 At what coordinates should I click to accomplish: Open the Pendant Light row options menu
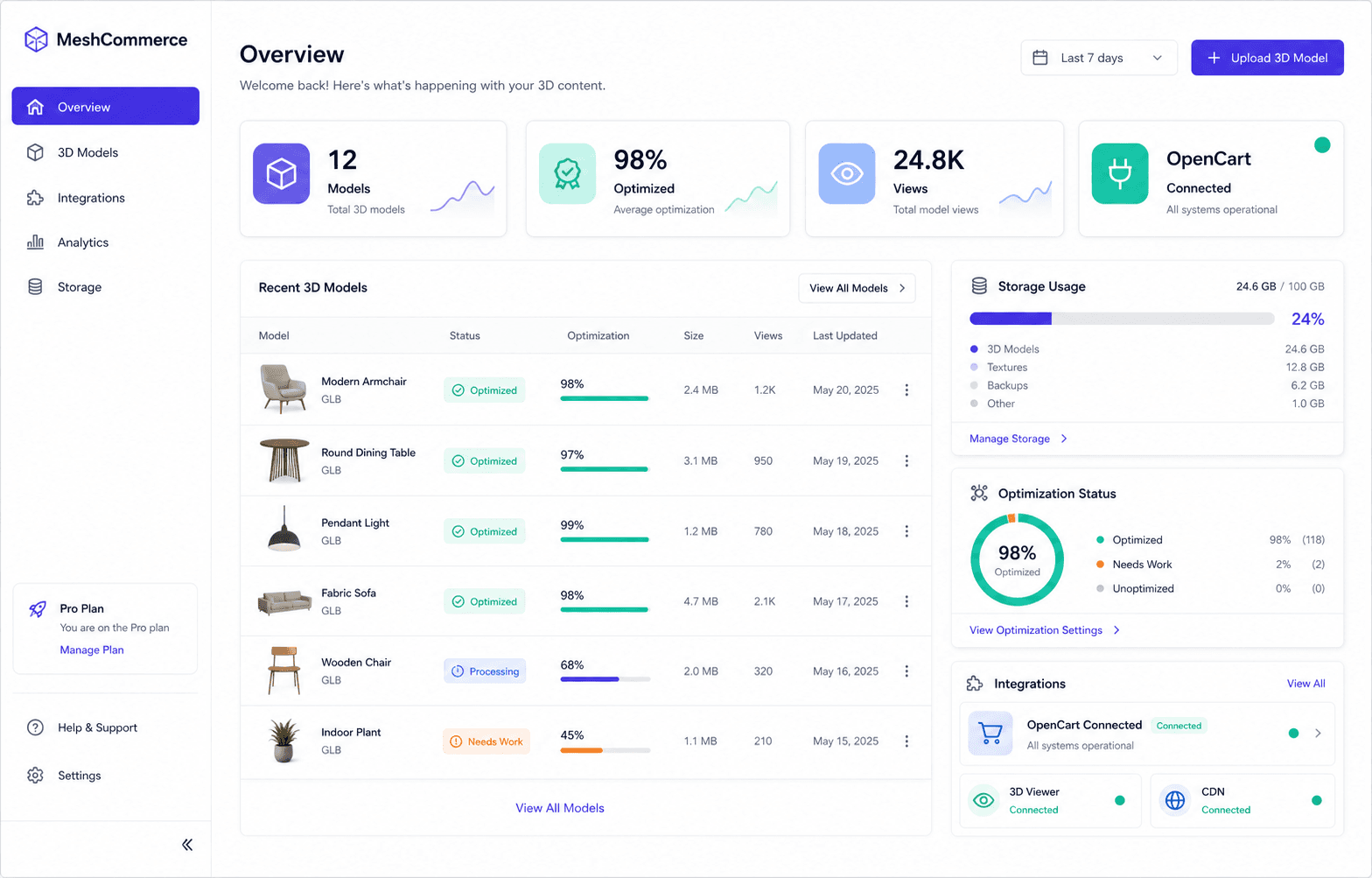(906, 531)
